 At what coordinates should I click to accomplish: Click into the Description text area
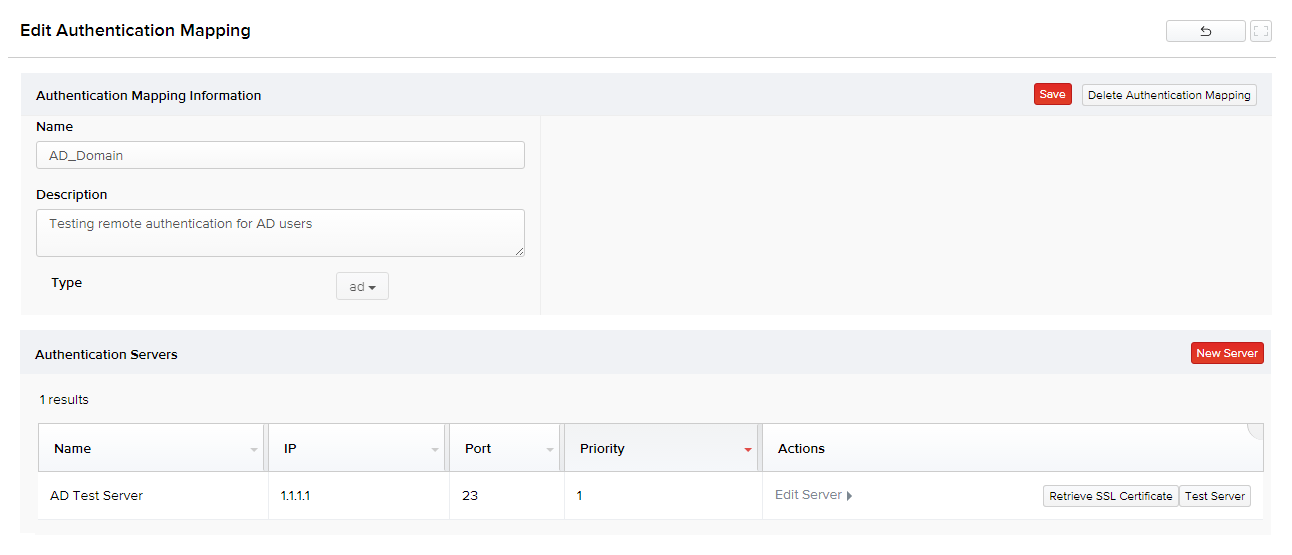click(280, 232)
